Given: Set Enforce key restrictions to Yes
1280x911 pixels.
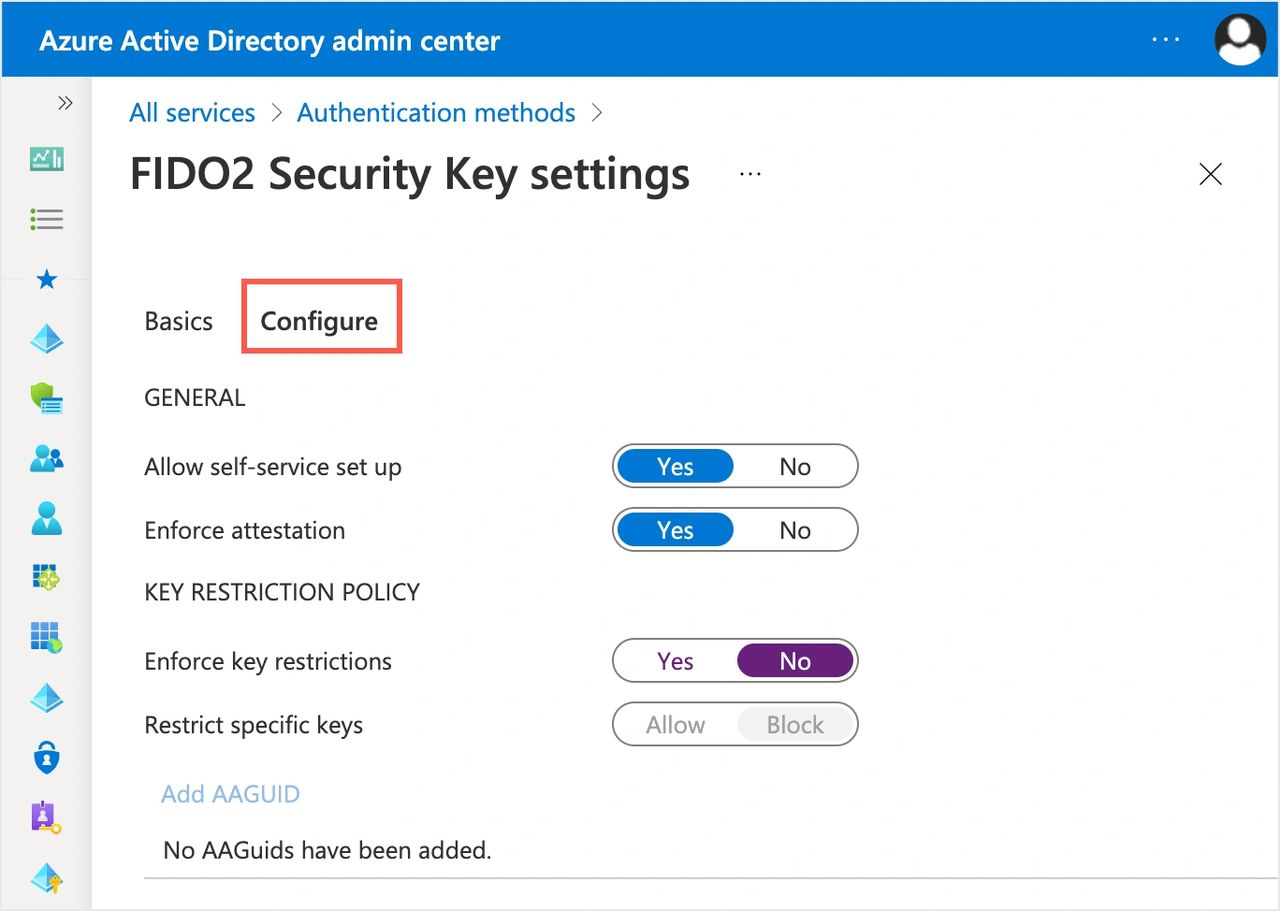Looking at the screenshot, I should 675,661.
